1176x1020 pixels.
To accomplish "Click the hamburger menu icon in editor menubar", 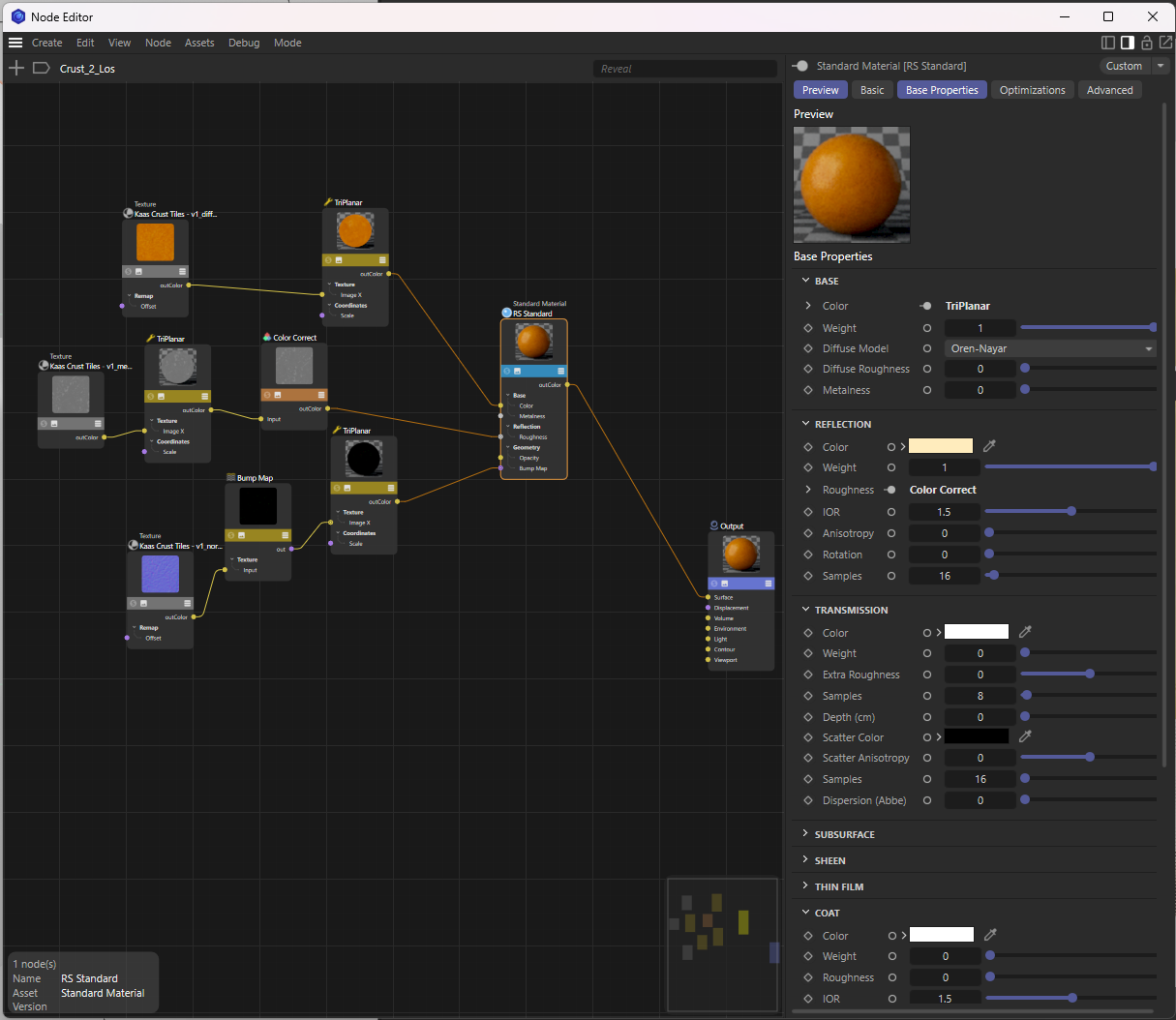I will pos(15,43).
